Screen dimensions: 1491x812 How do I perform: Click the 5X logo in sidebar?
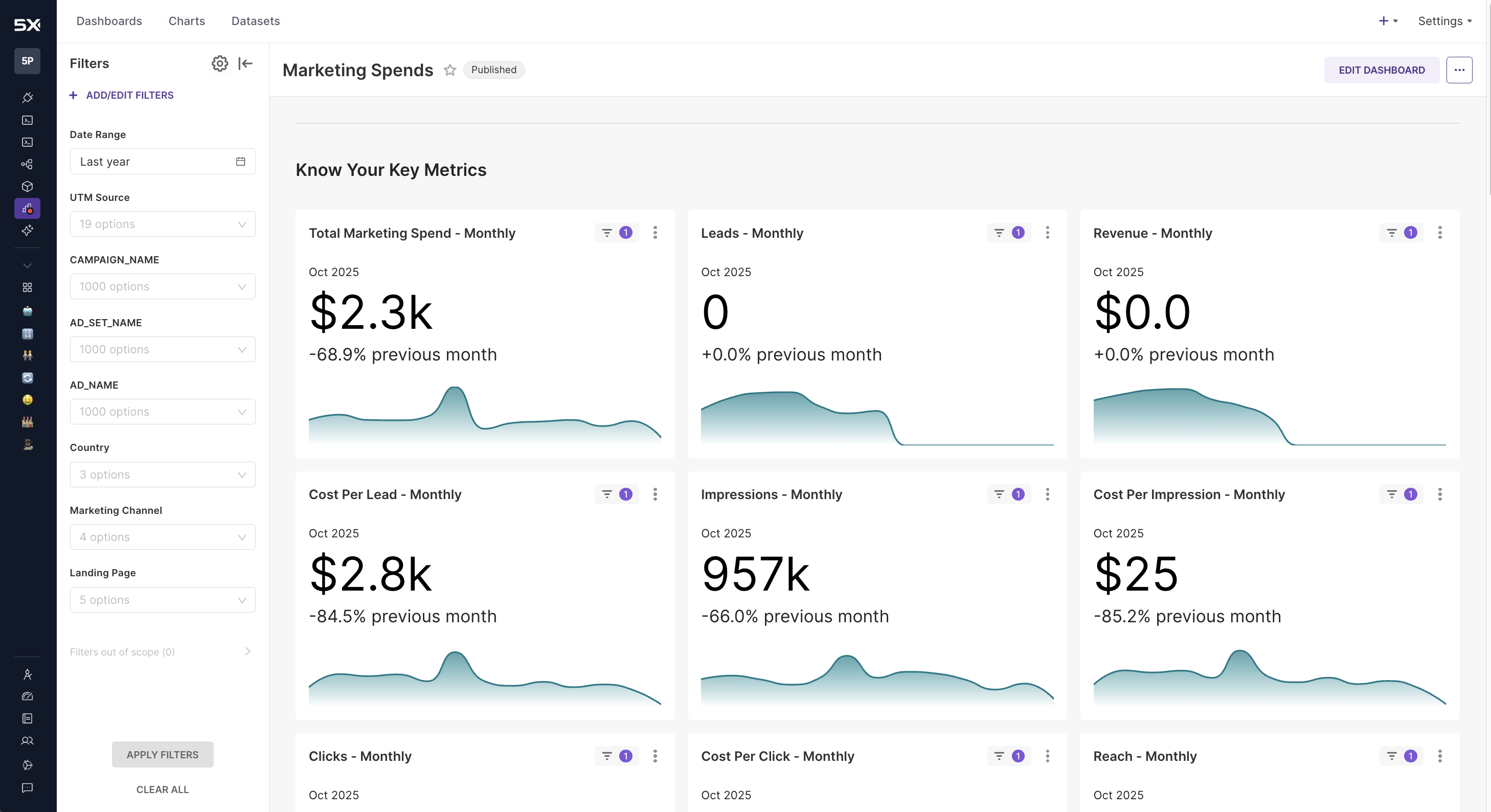coord(27,25)
